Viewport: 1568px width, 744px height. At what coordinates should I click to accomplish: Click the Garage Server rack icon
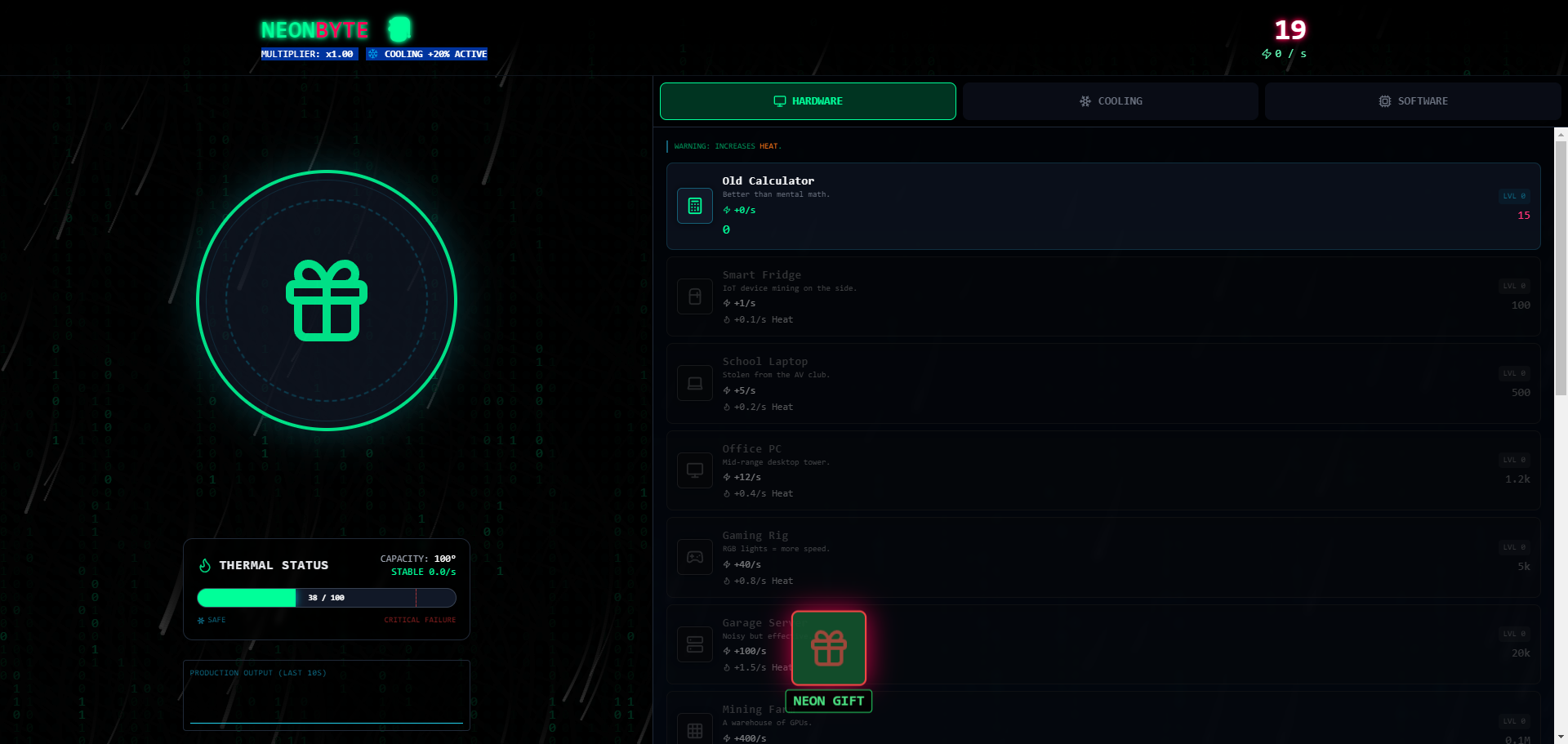[x=695, y=644]
